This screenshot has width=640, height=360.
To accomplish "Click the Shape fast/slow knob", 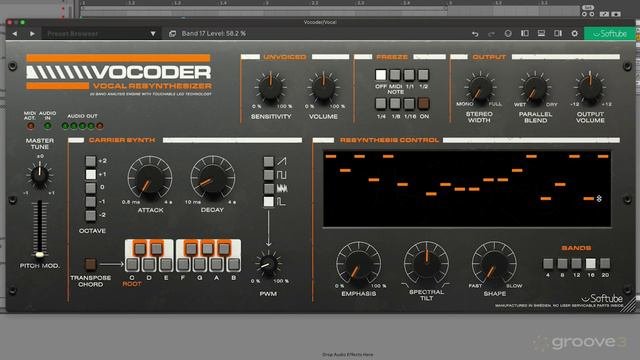I will 494,264.
